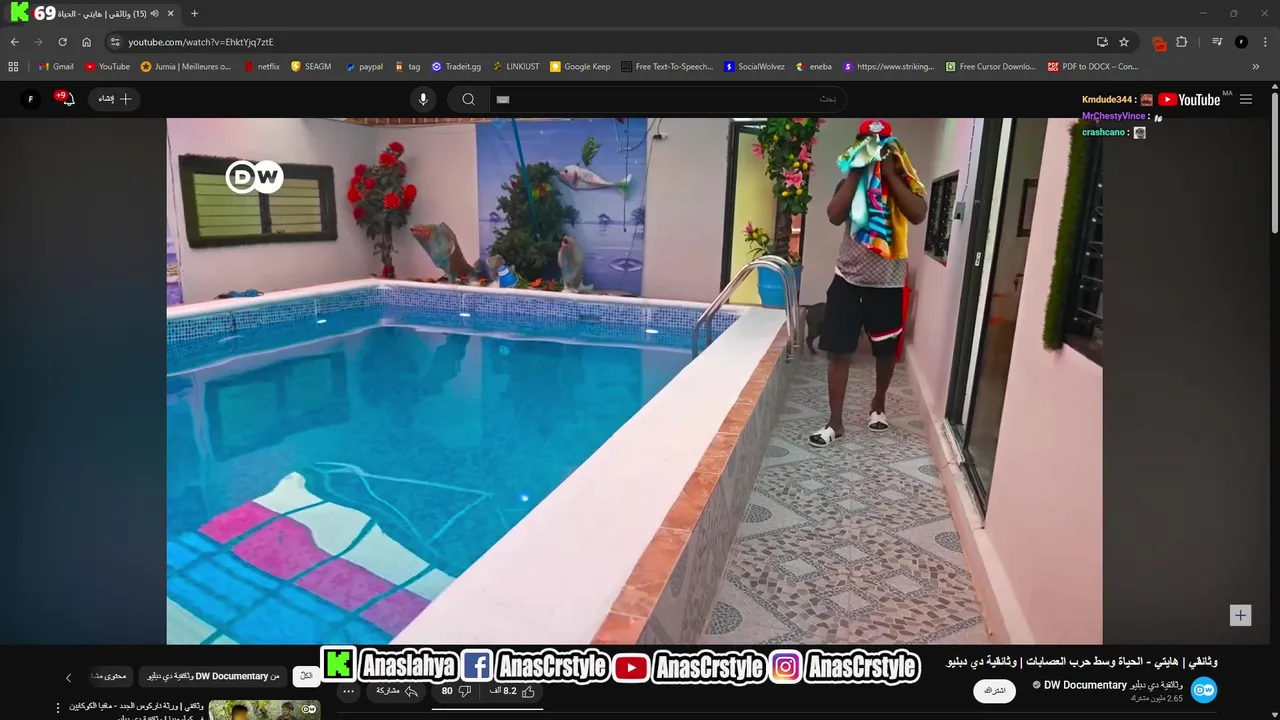Click the plus button on video corner
Screen dimensions: 1280x720
pos(1240,615)
